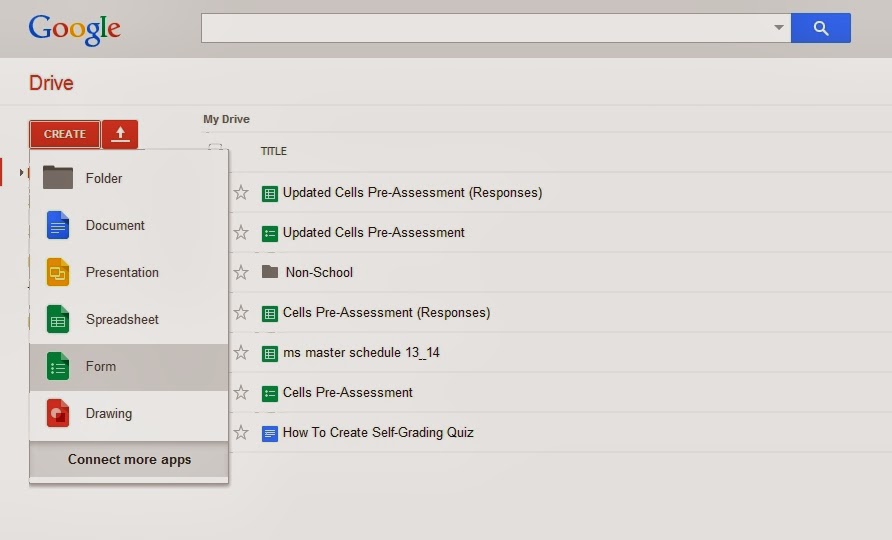
Task: Star Cells Pre-Assessment (Responses) spreadsheet
Action: pyautogui.click(x=241, y=312)
